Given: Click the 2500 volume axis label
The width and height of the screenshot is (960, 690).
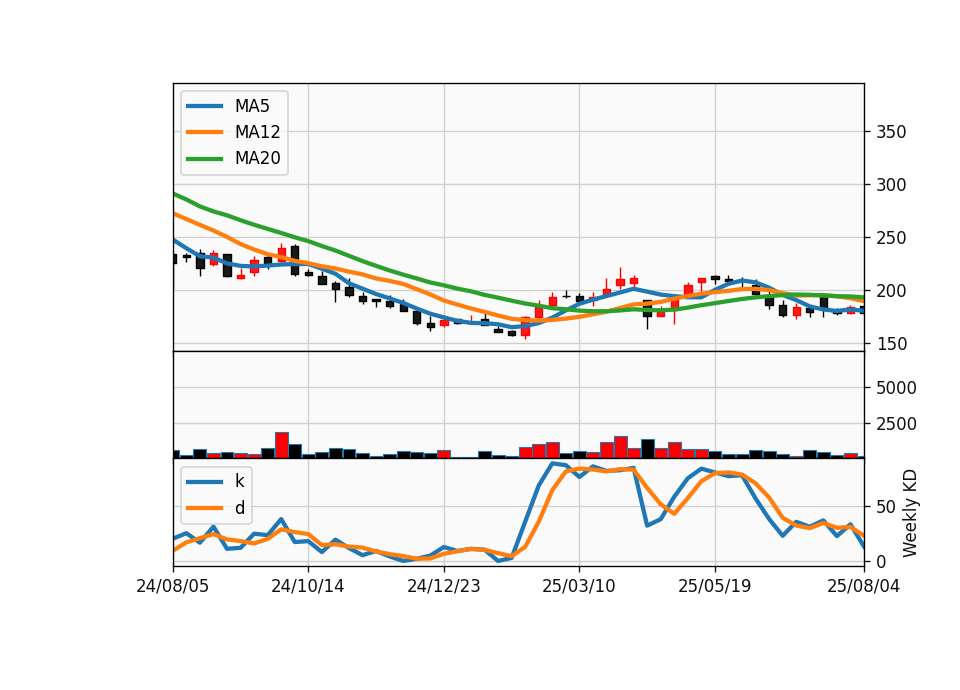Looking at the screenshot, I should pos(896,424).
